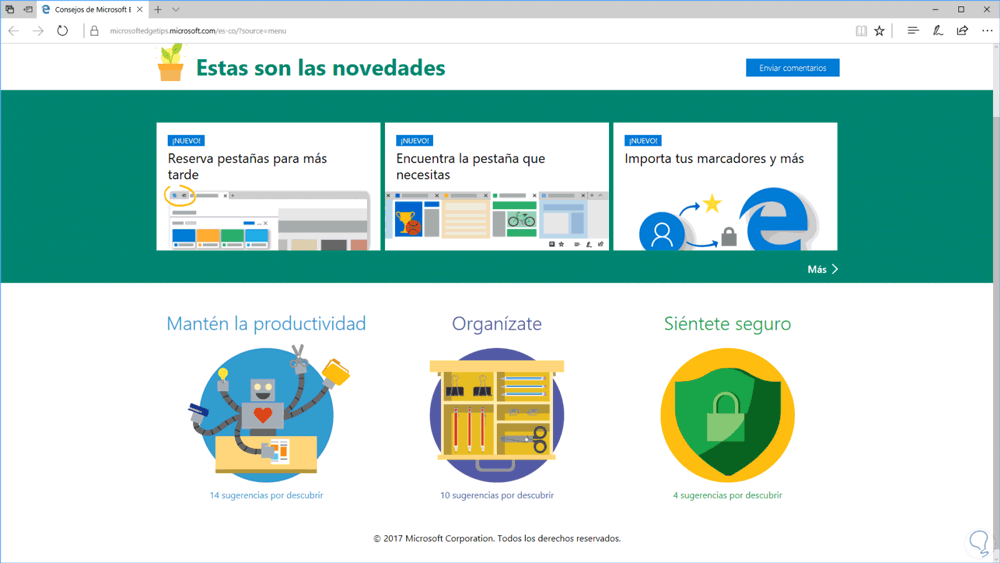Click the Estas son las novedades title
Screen dimensions: 1000x563
tap(320, 68)
